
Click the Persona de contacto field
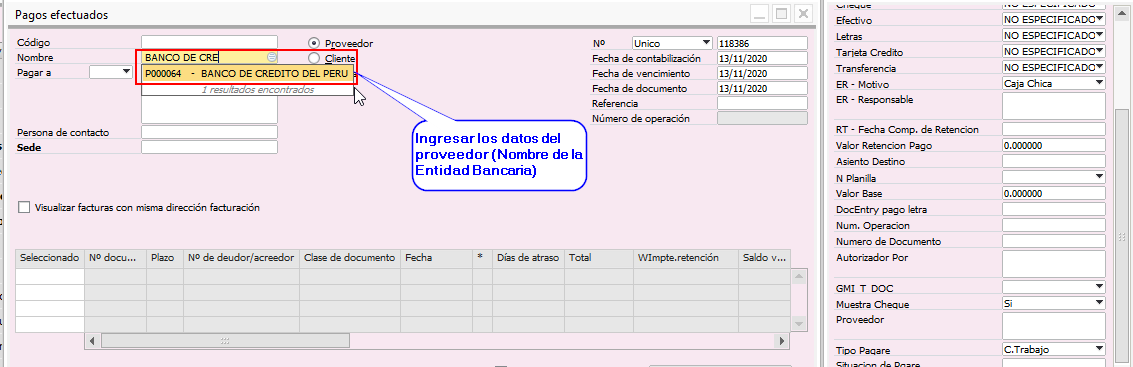tap(210, 132)
